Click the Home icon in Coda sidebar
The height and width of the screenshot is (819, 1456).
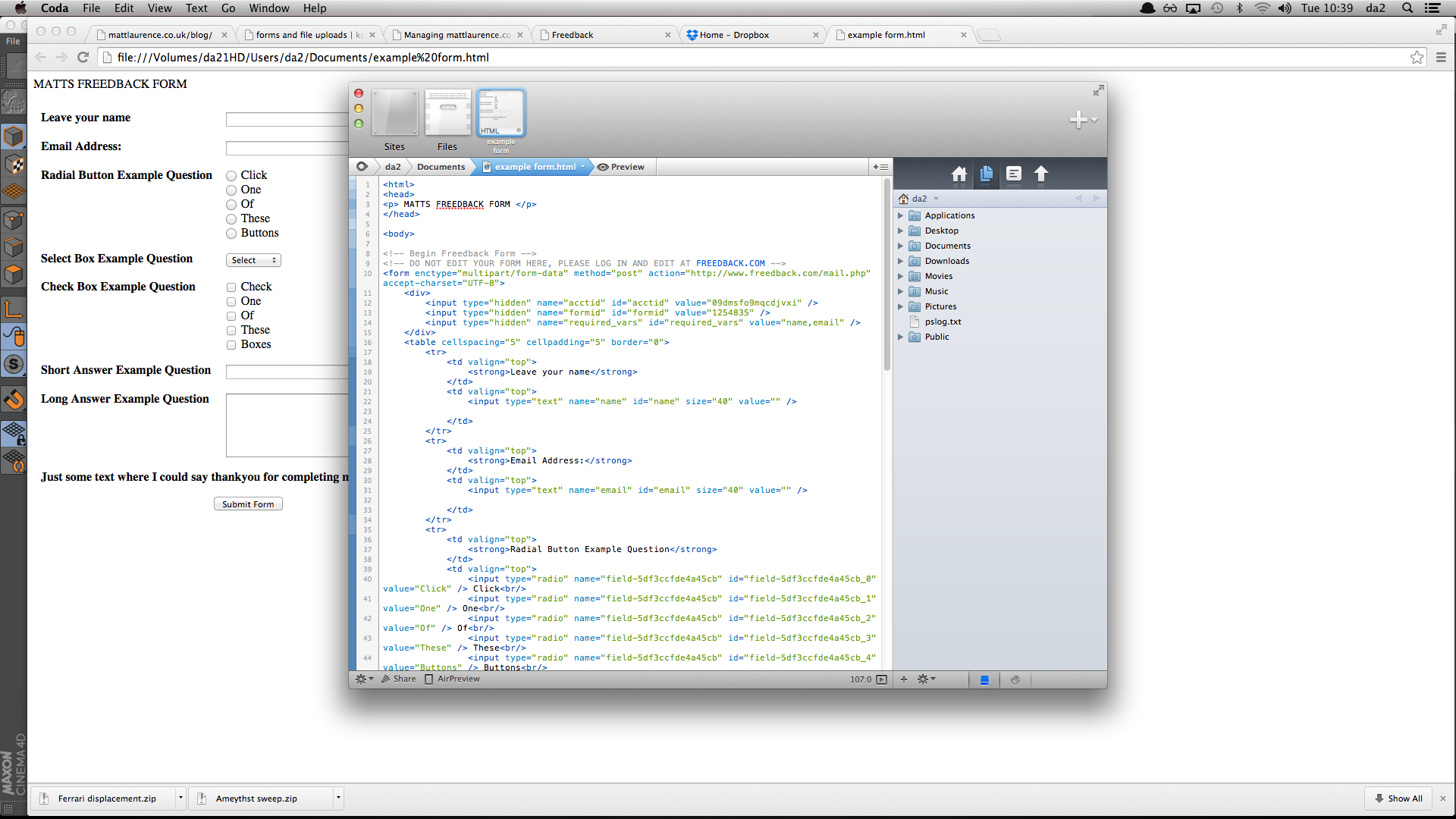point(959,174)
